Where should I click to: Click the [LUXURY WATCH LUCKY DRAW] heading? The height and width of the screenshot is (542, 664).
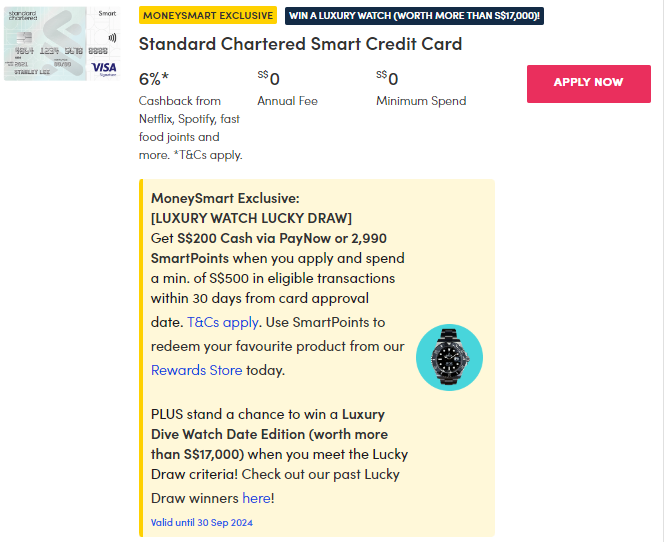(251, 218)
